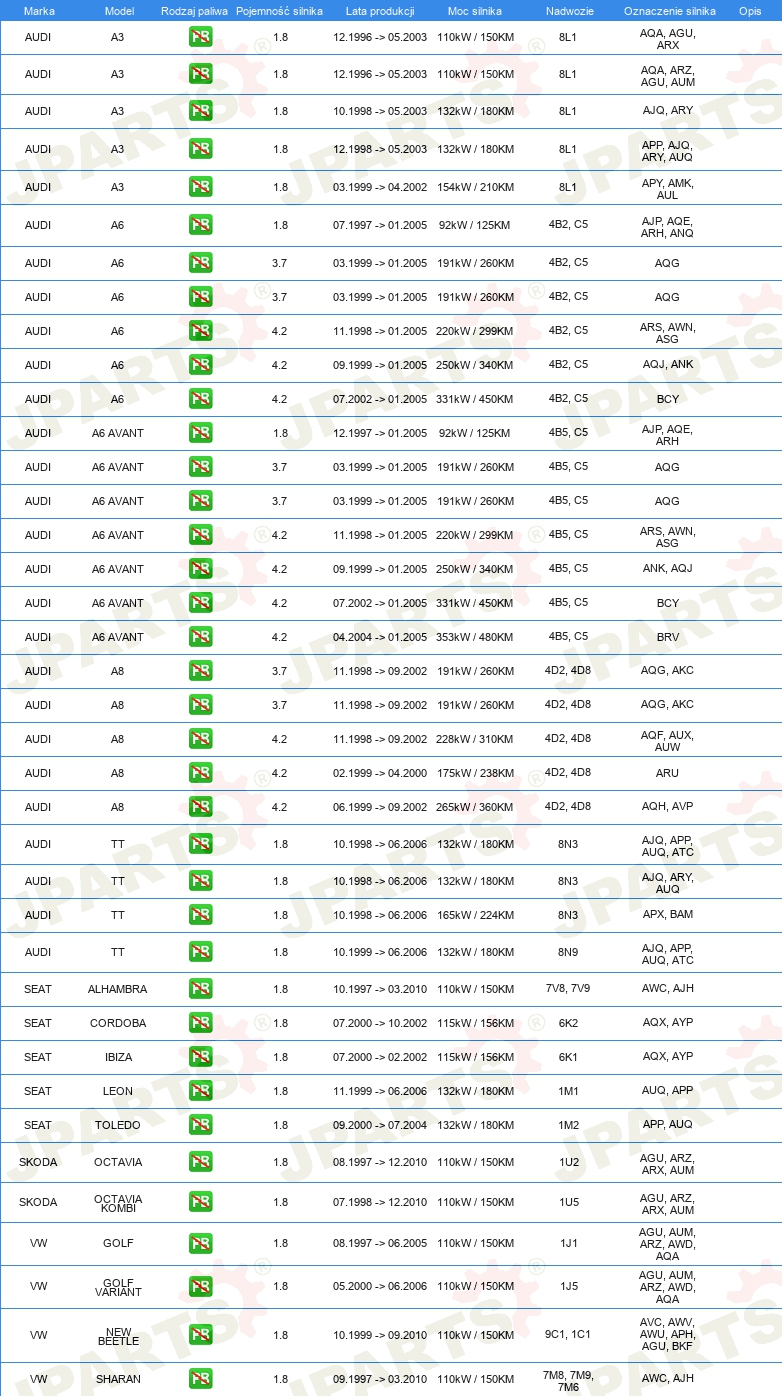Click the fuel icon for Audi A3 AQA, AGU, ARX
The image size is (782, 1396).
point(200,39)
